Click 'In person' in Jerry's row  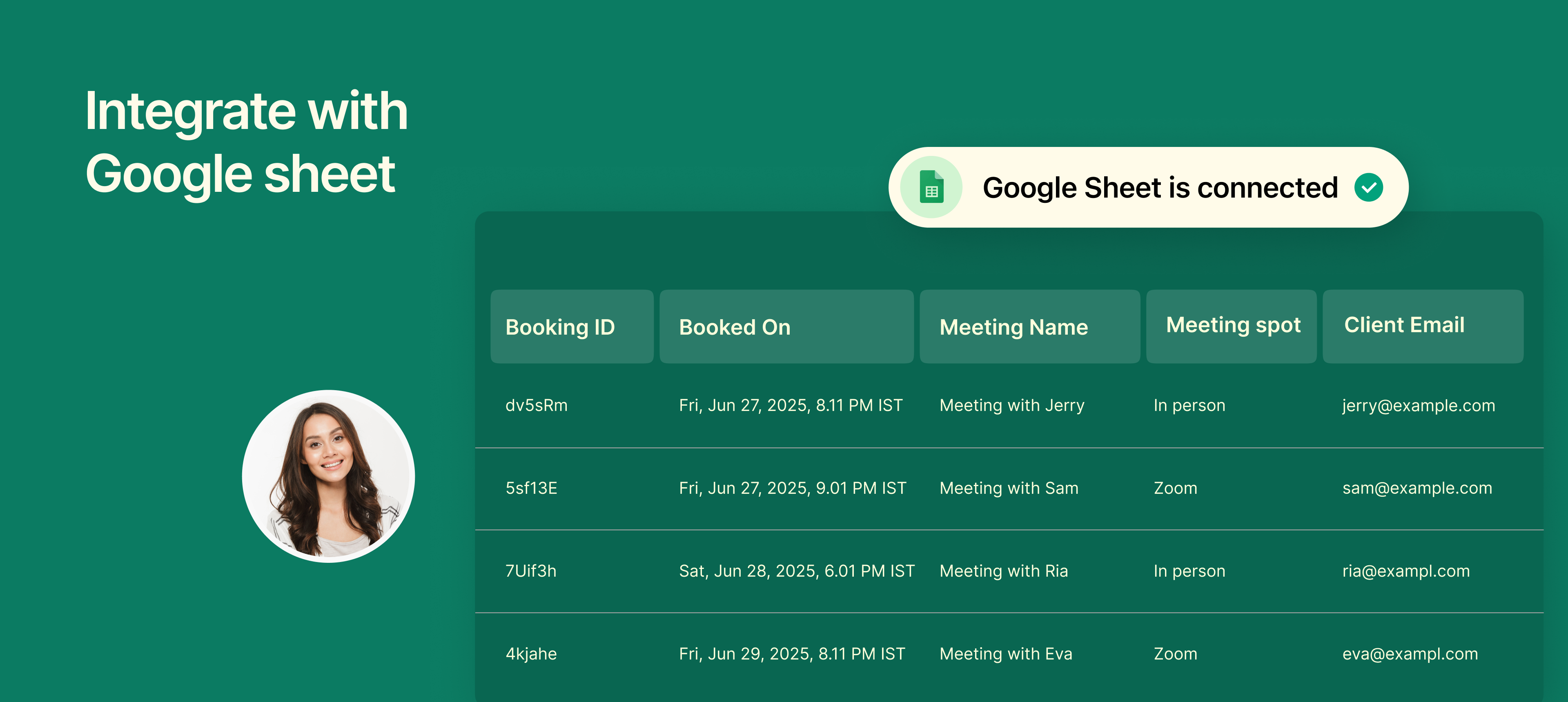pos(1189,405)
